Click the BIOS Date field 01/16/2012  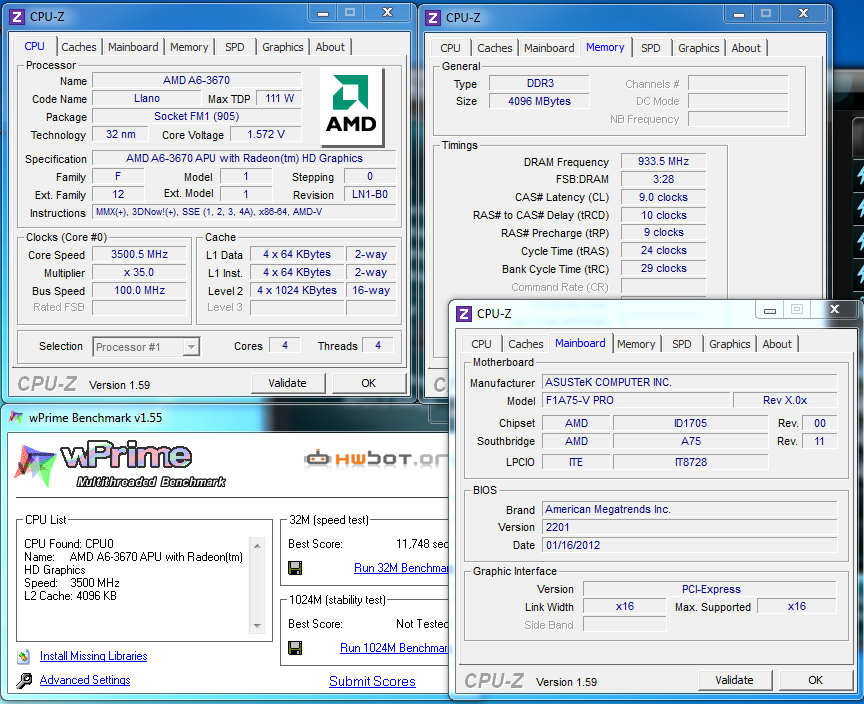coord(690,545)
